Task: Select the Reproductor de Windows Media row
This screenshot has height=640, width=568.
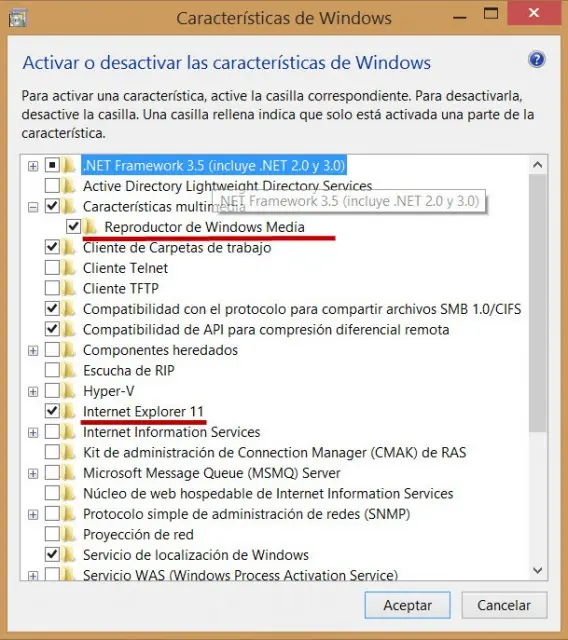Action: click(204, 227)
